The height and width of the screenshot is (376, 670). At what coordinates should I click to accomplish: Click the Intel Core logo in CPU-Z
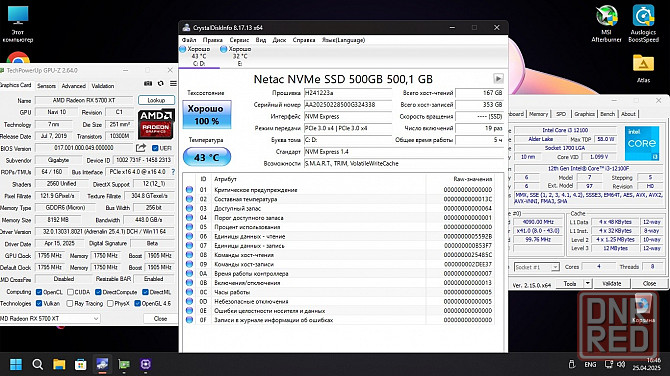coord(642,143)
